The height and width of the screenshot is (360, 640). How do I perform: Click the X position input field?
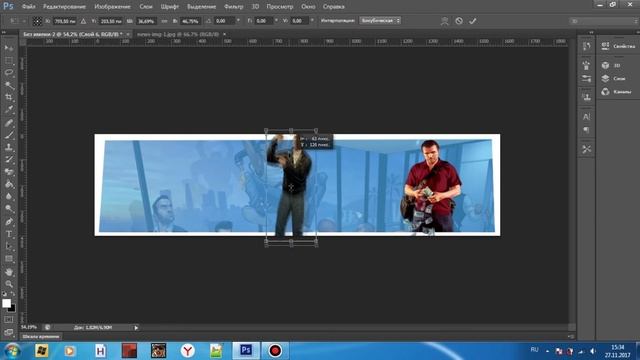(x=65, y=21)
